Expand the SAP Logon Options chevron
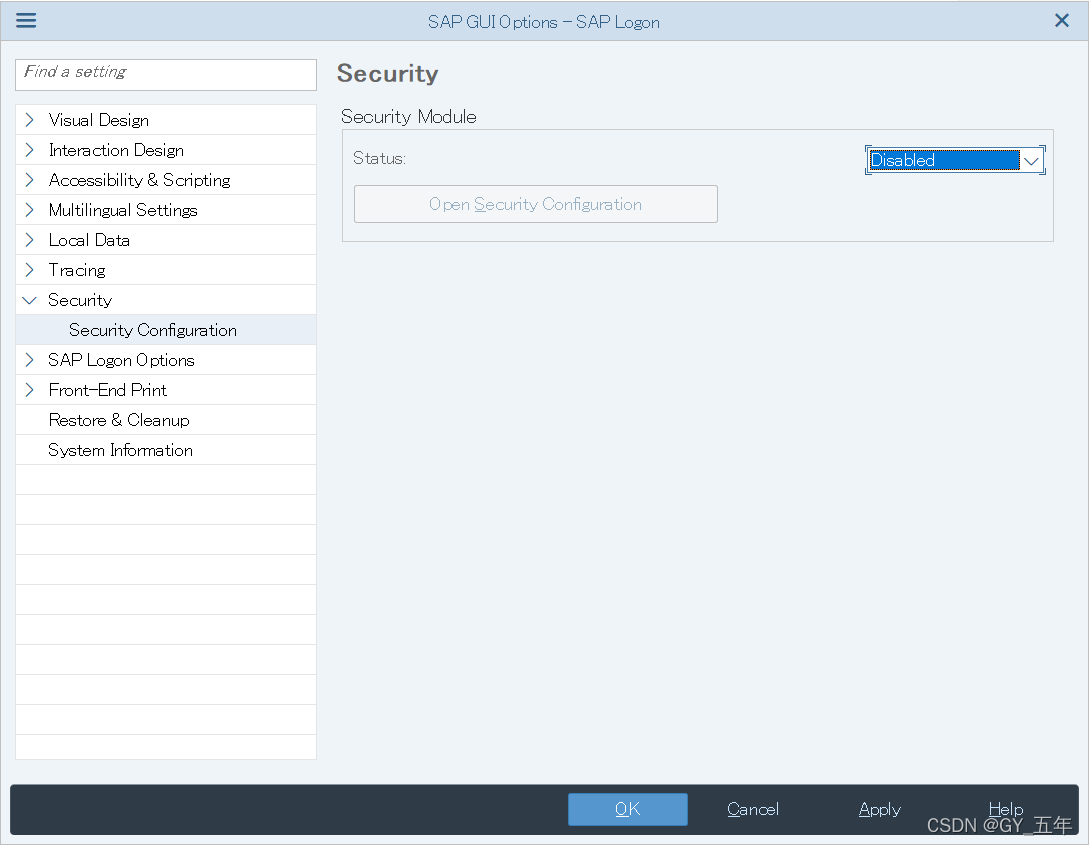Image resolution: width=1089 pixels, height=845 pixels. pyautogui.click(x=29, y=360)
